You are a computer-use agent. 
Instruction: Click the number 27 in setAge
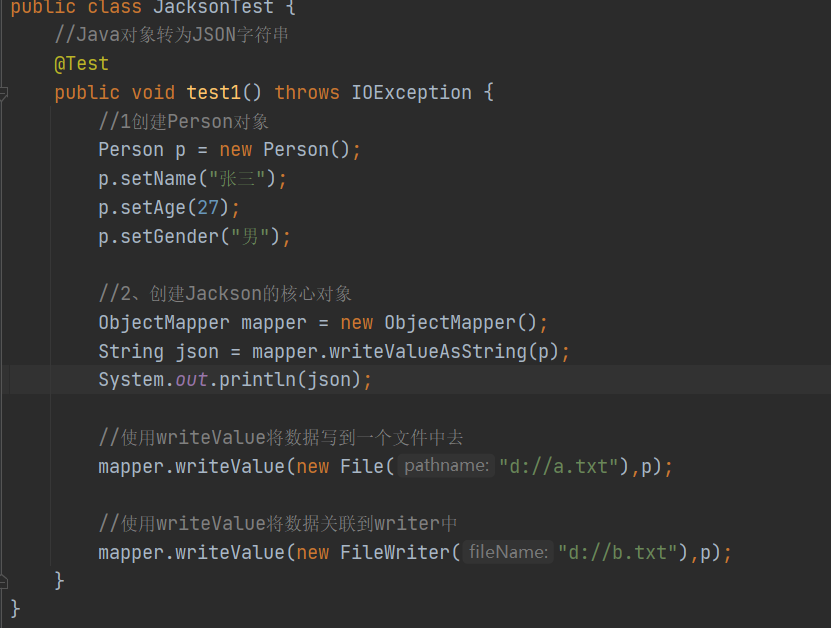pyautogui.click(x=208, y=208)
